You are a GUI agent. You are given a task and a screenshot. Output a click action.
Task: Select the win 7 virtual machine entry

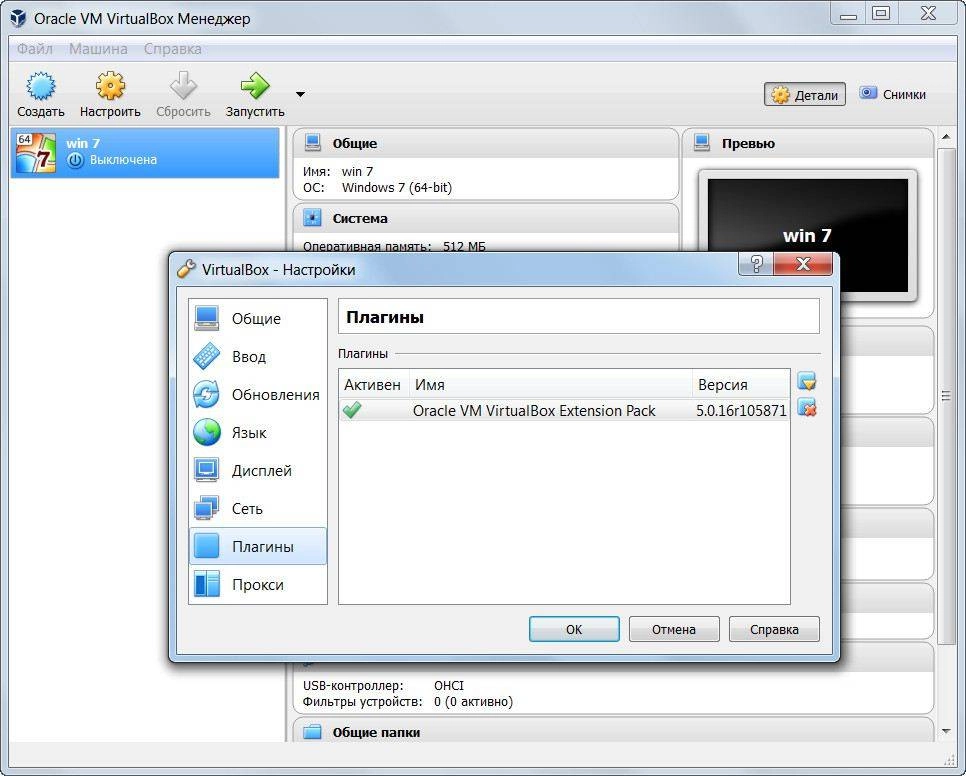(145, 153)
